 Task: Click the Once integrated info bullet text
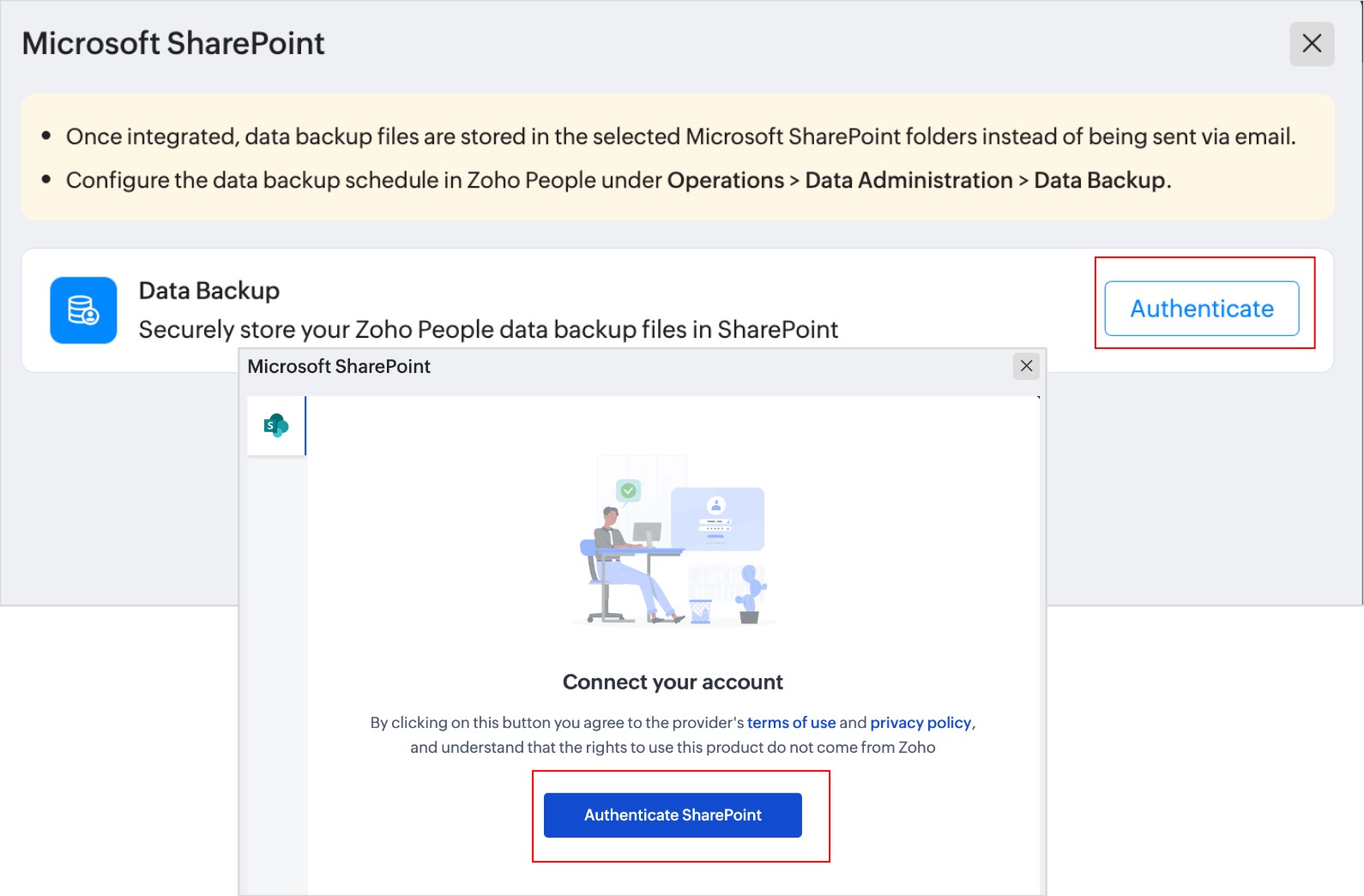(680, 137)
